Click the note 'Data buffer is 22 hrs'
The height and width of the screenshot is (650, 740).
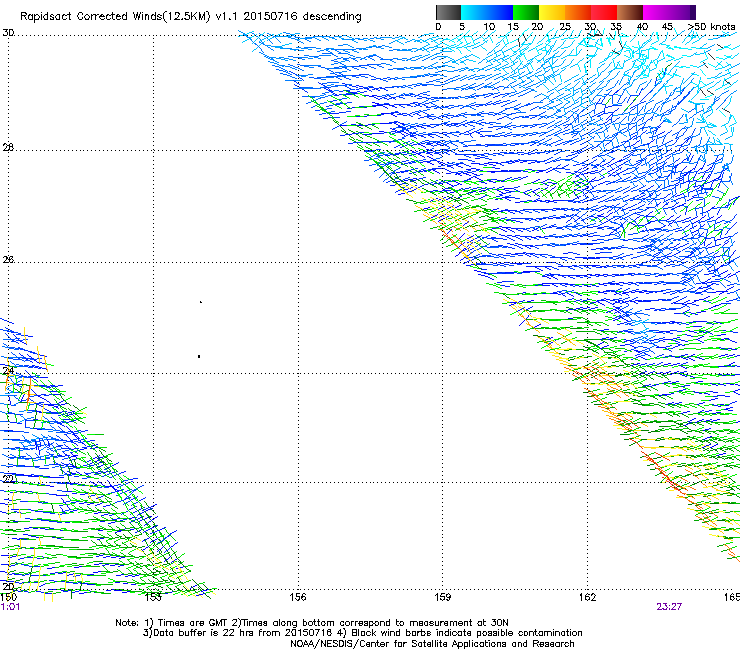(x=204, y=633)
